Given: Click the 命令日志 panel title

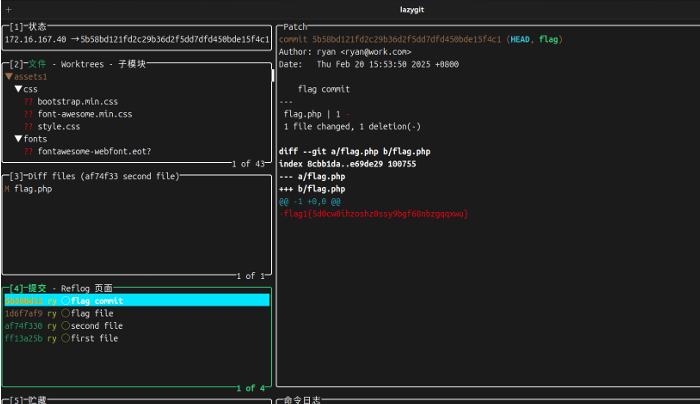Looking at the screenshot, I should point(302,400).
